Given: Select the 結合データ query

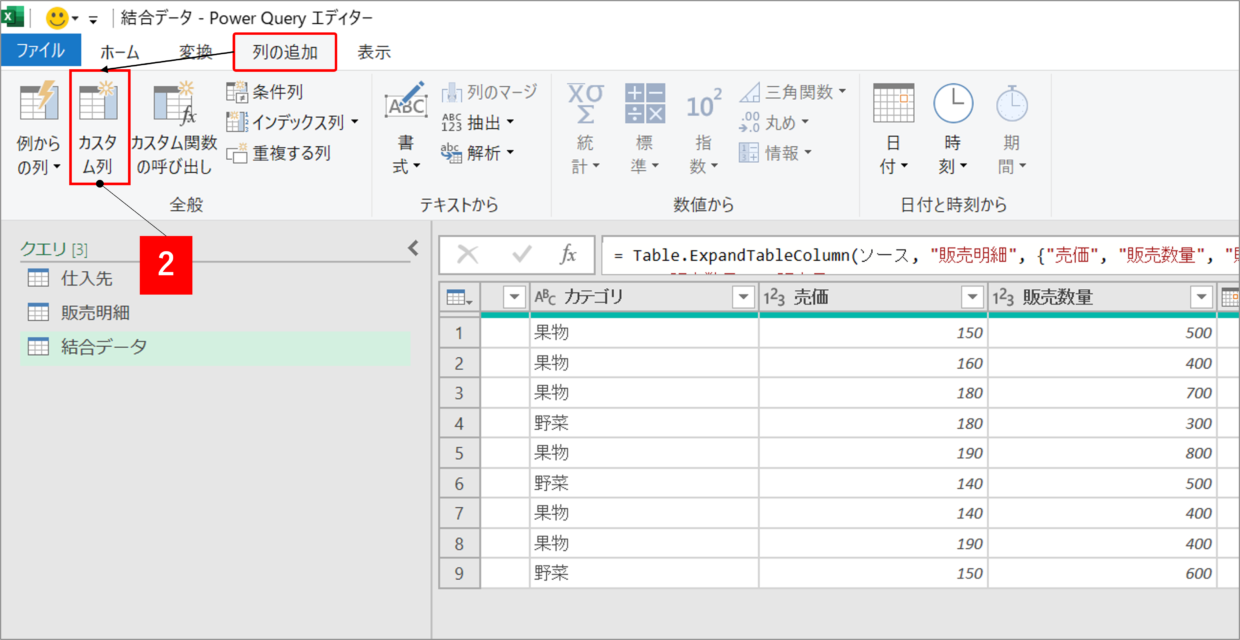Looking at the screenshot, I should tap(215, 347).
